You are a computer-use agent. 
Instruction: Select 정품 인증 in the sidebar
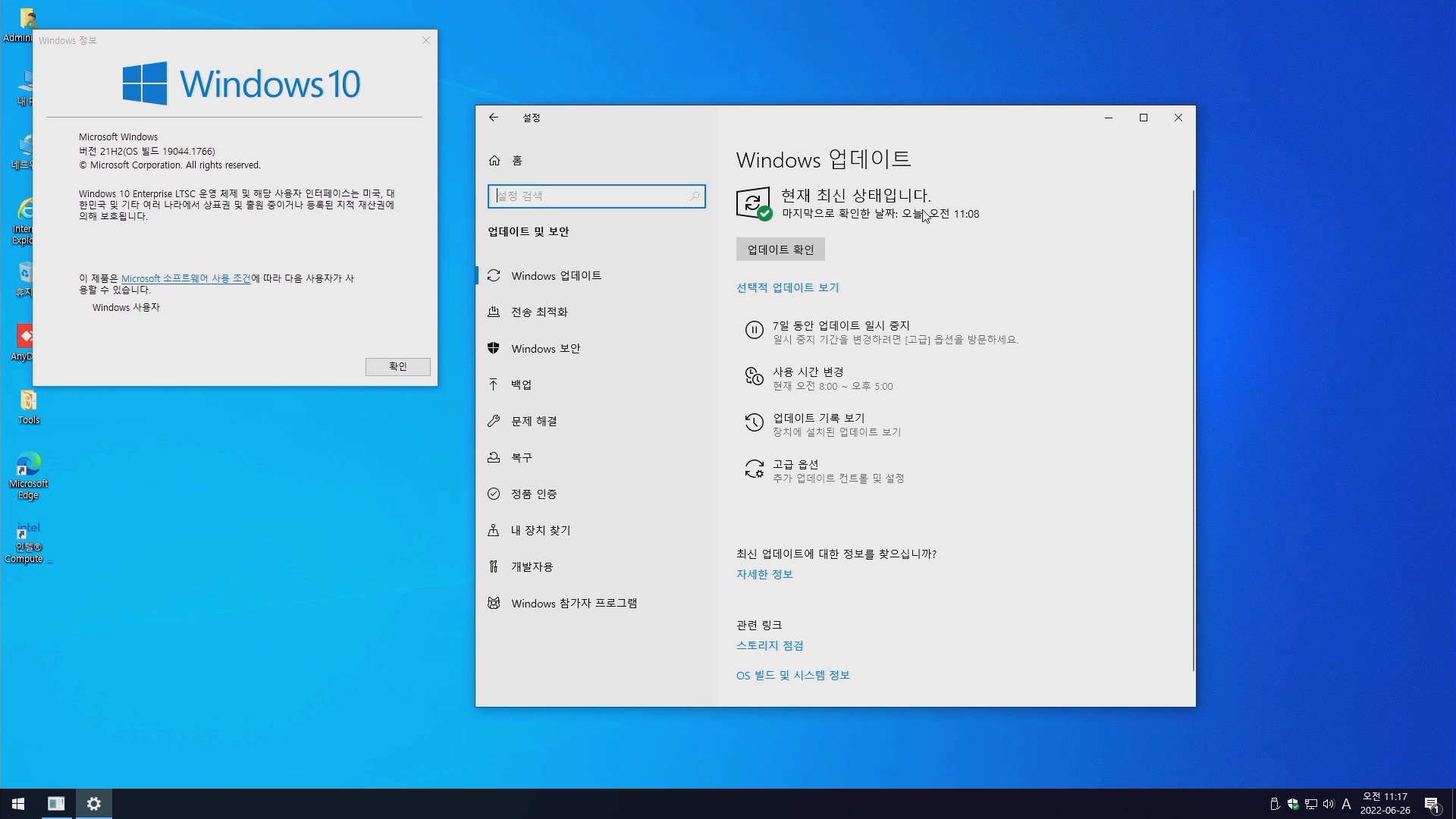[x=596, y=494]
